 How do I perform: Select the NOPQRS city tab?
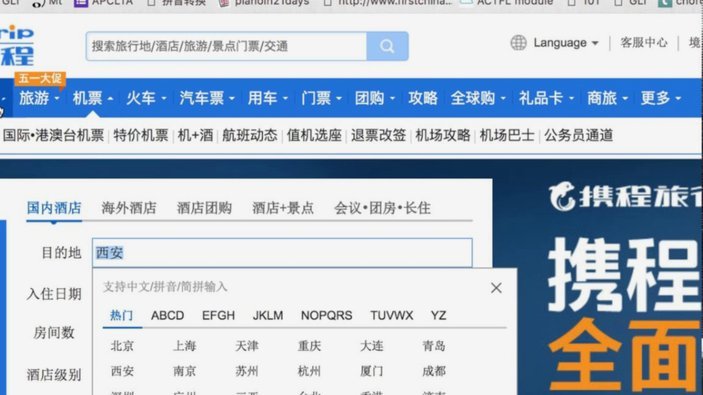pyautogui.click(x=326, y=315)
